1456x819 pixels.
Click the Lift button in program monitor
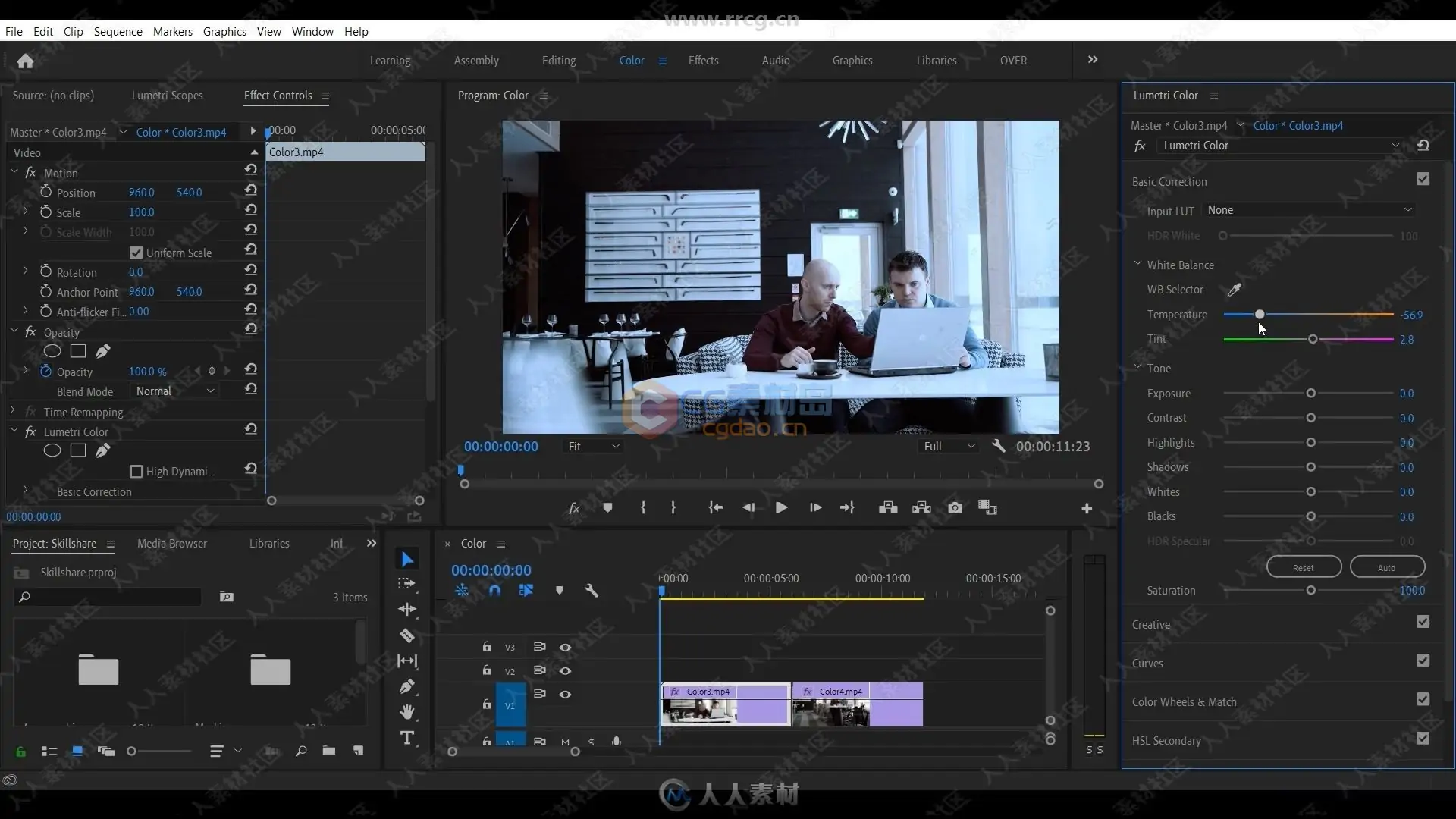[x=888, y=508]
